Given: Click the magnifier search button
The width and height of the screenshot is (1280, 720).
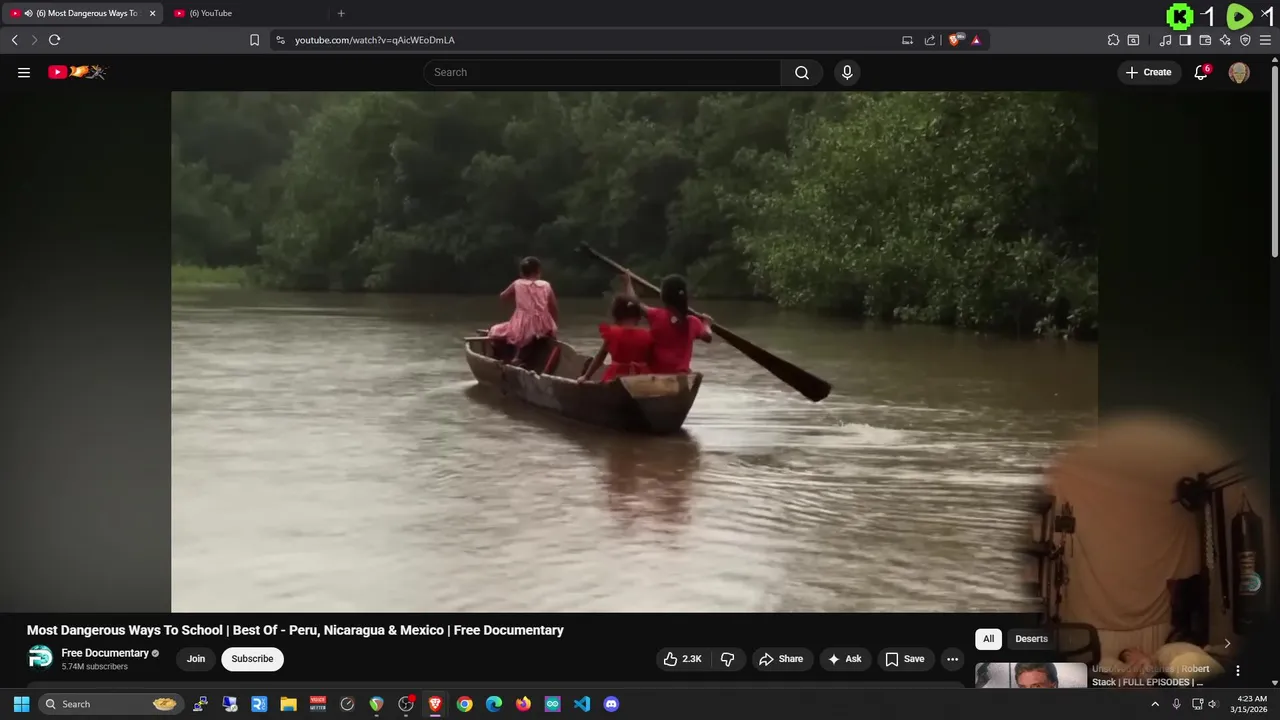Looking at the screenshot, I should pyautogui.click(x=802, y=72).
